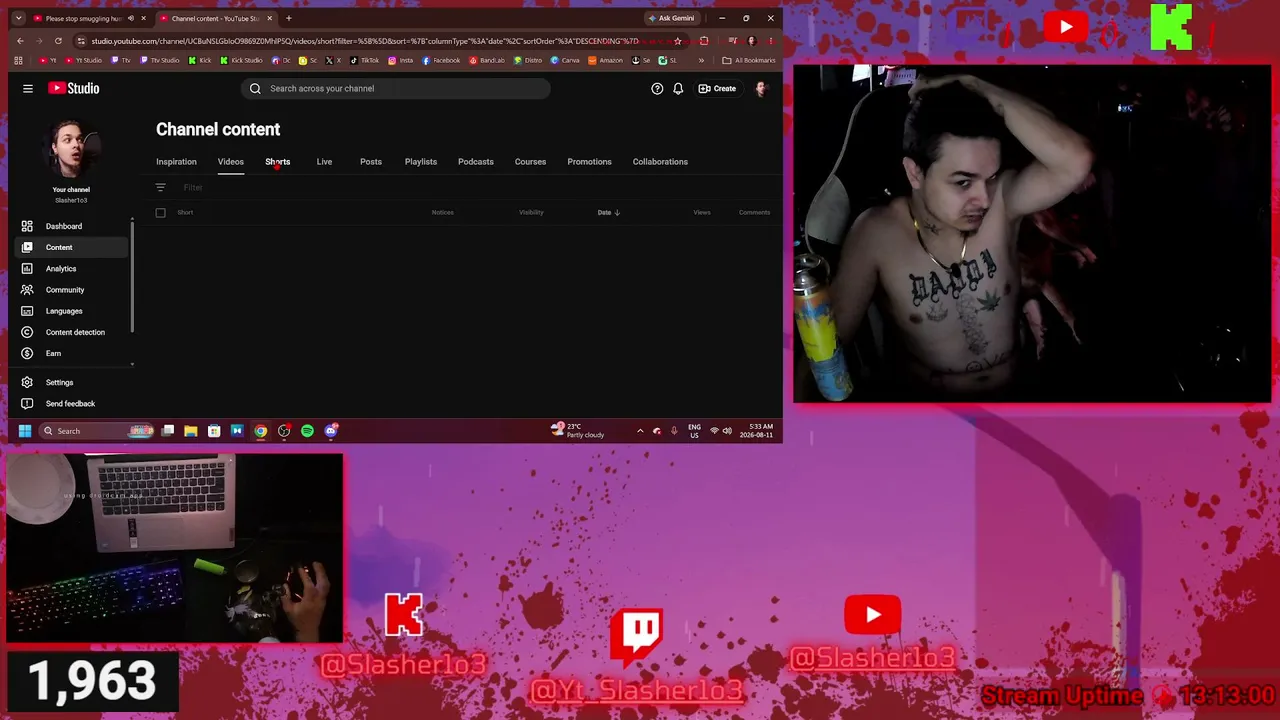Screen dimensions: 1280x720
Task: Open the All Bookmarks folder
Action: (749, 60)
